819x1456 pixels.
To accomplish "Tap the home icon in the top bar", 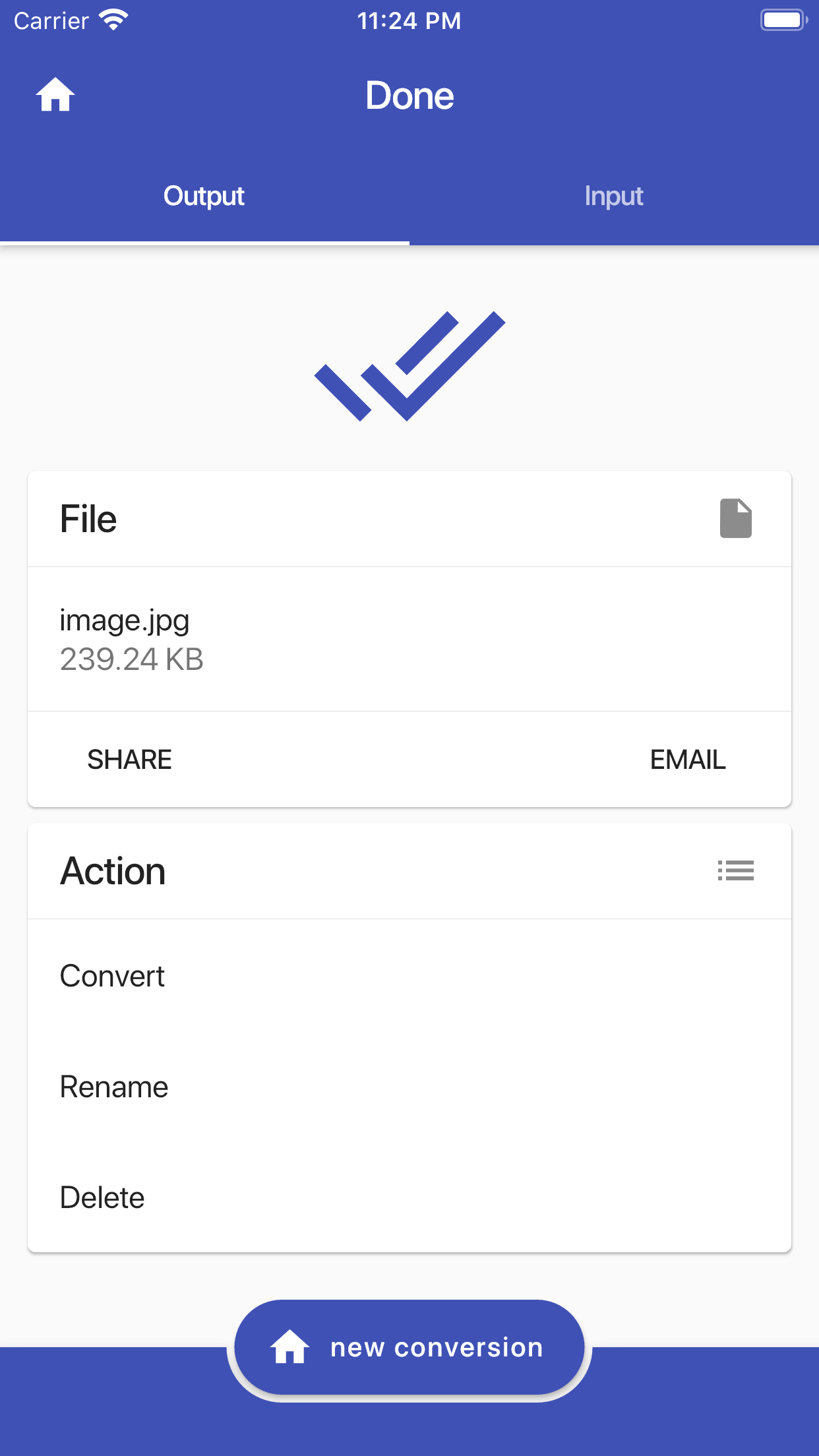I will [x=55, y=95].
